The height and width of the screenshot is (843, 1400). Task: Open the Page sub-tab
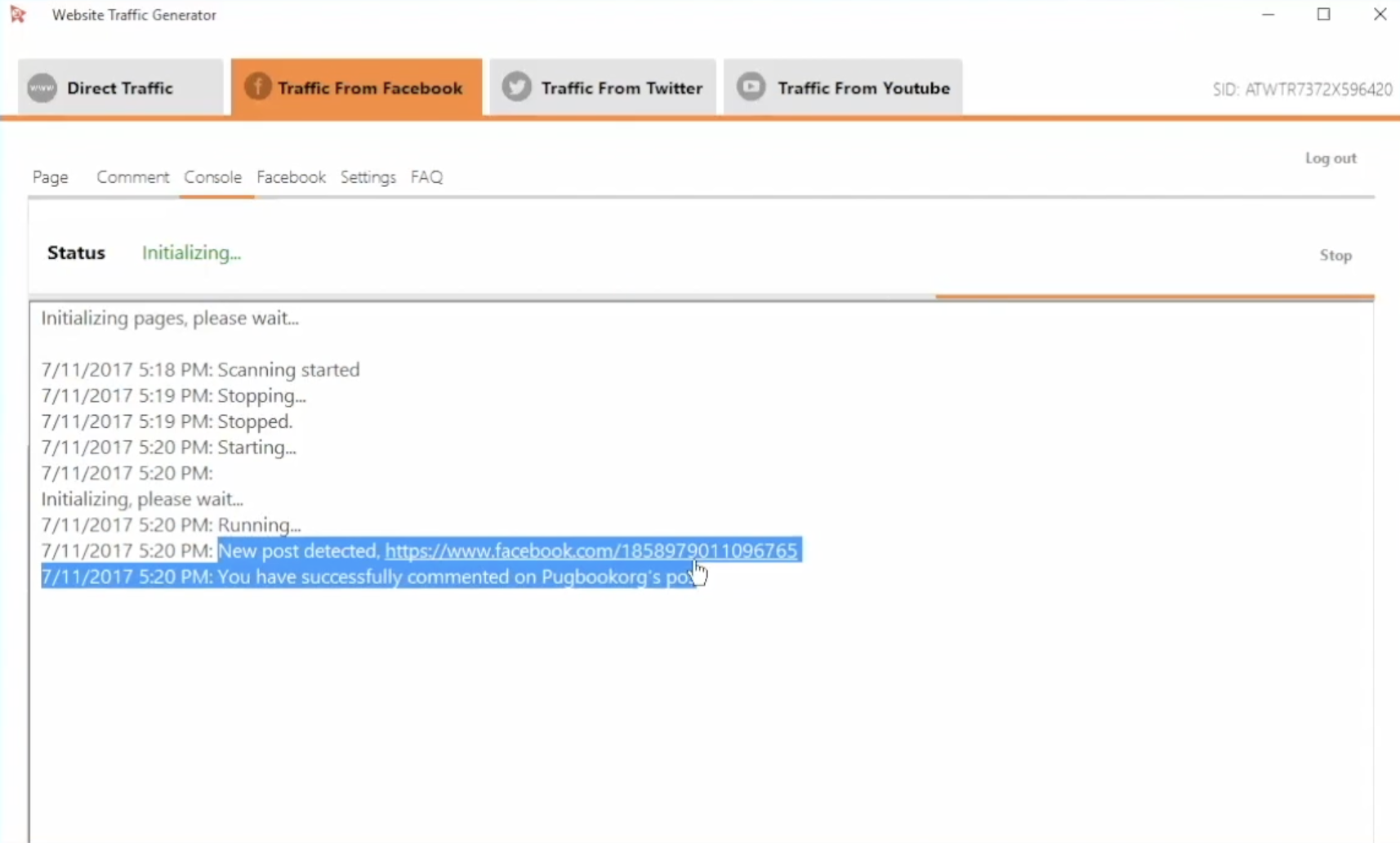click(x=51, y=177)
